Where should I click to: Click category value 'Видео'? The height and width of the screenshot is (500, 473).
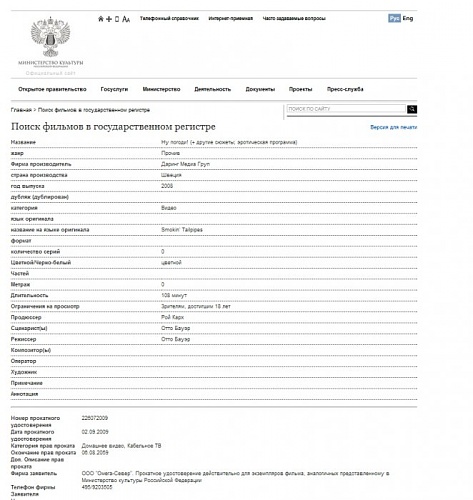pyautogui.click(x=169, y=208)
